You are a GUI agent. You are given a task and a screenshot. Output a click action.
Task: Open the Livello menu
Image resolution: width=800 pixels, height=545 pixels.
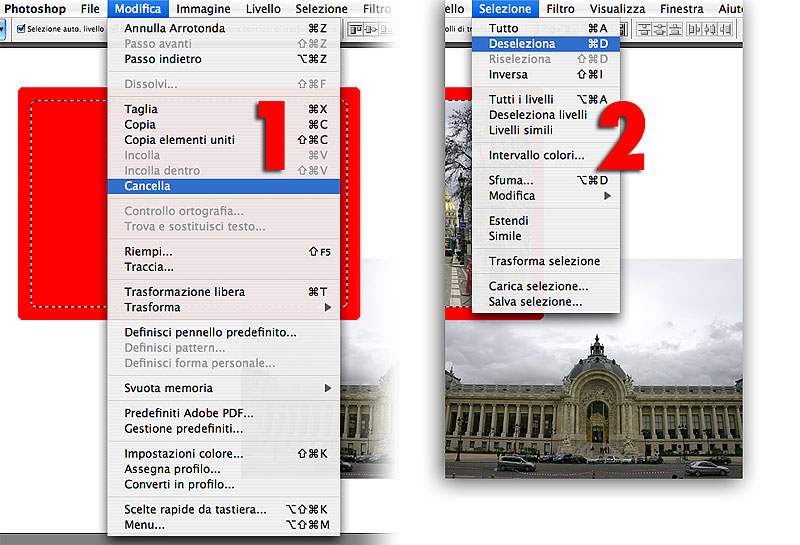[263, 9]
